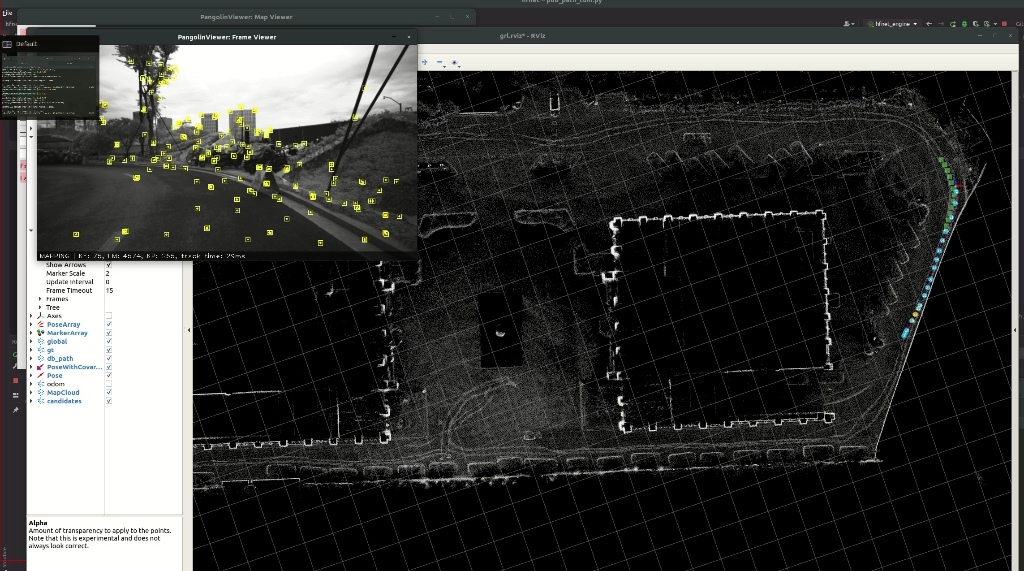Collapse the Displays panel via side arrow
The height and width of the screenshot is (571, 1024).
pos(189,330)
